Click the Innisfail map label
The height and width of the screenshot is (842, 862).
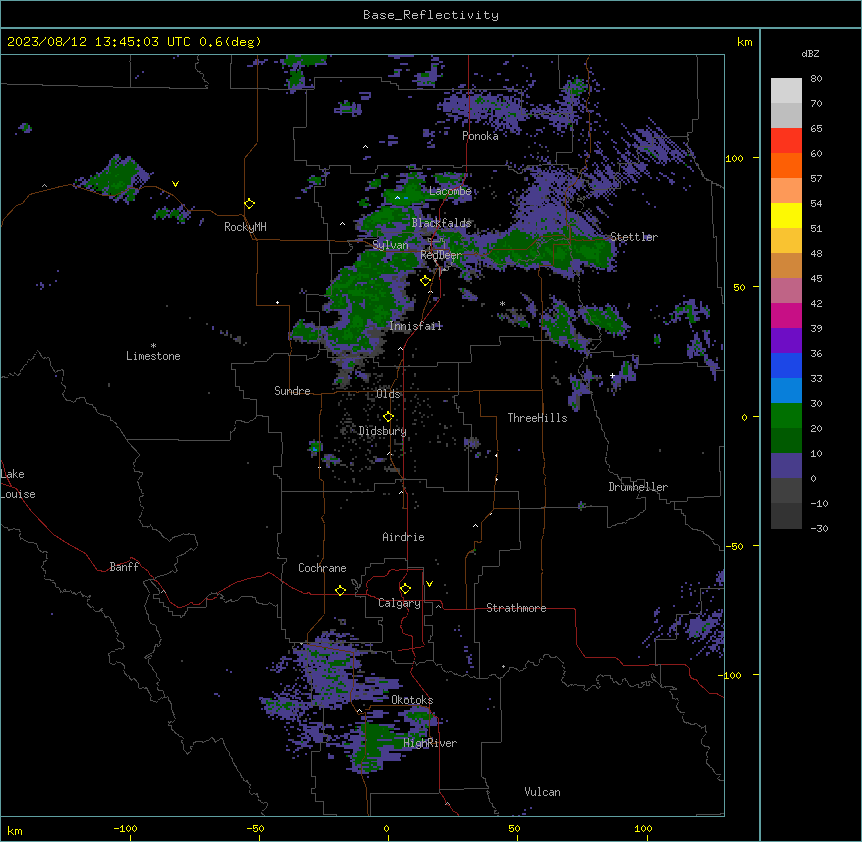pyautogui.click(x=415, y=326)
